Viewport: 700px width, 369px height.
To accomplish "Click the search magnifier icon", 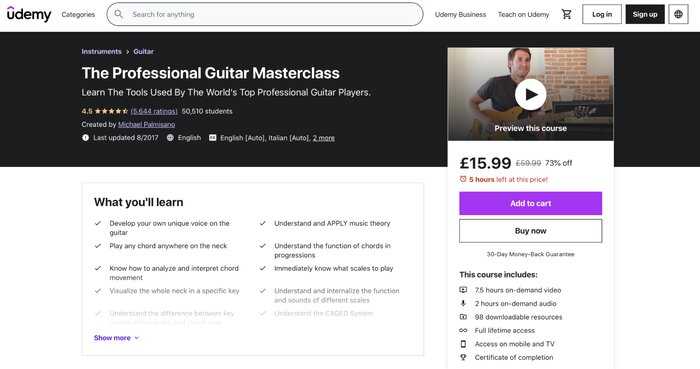I will pos(118,14).
